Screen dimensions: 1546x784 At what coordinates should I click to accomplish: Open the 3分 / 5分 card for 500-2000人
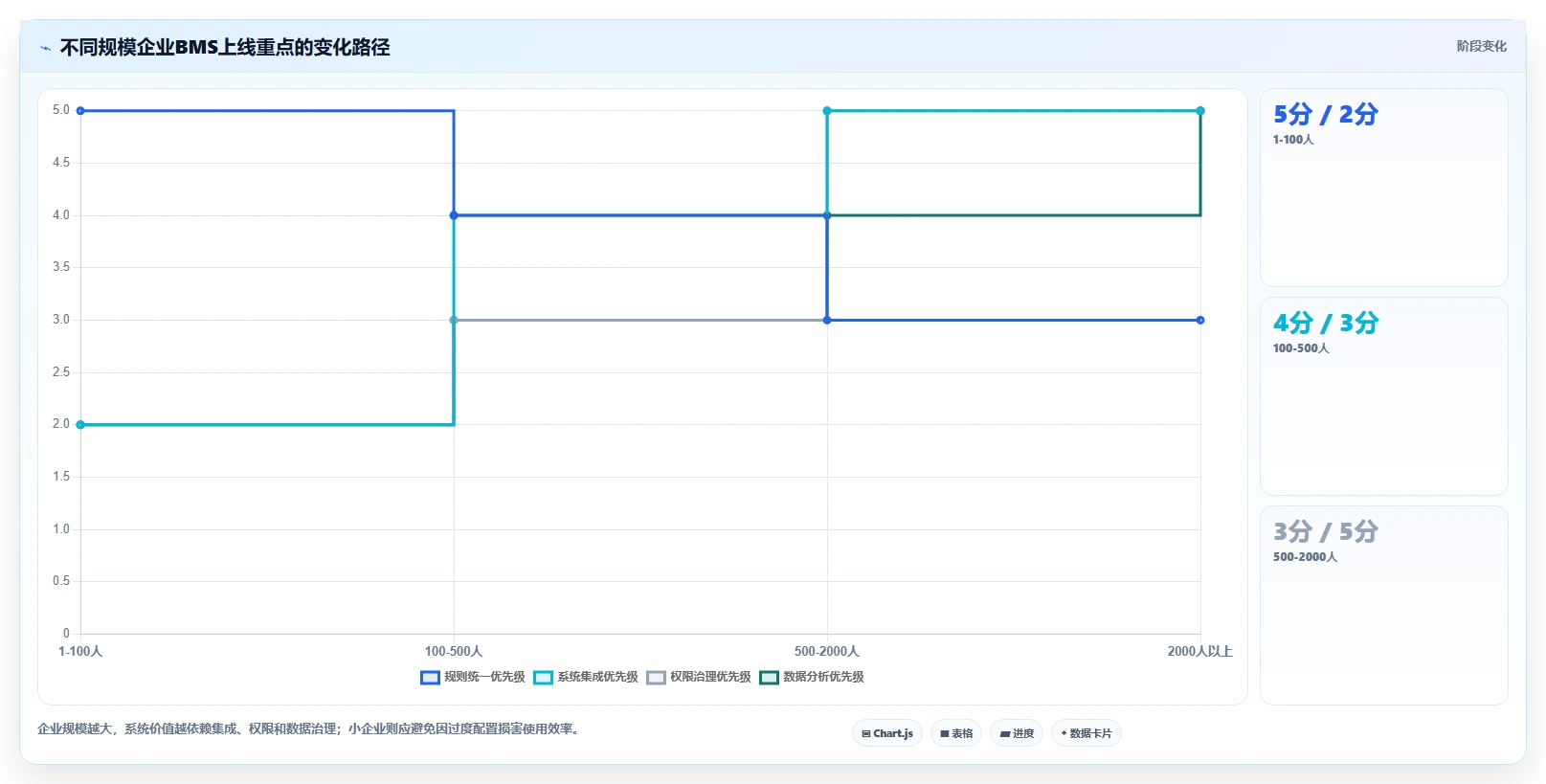tap(1383, 605)
